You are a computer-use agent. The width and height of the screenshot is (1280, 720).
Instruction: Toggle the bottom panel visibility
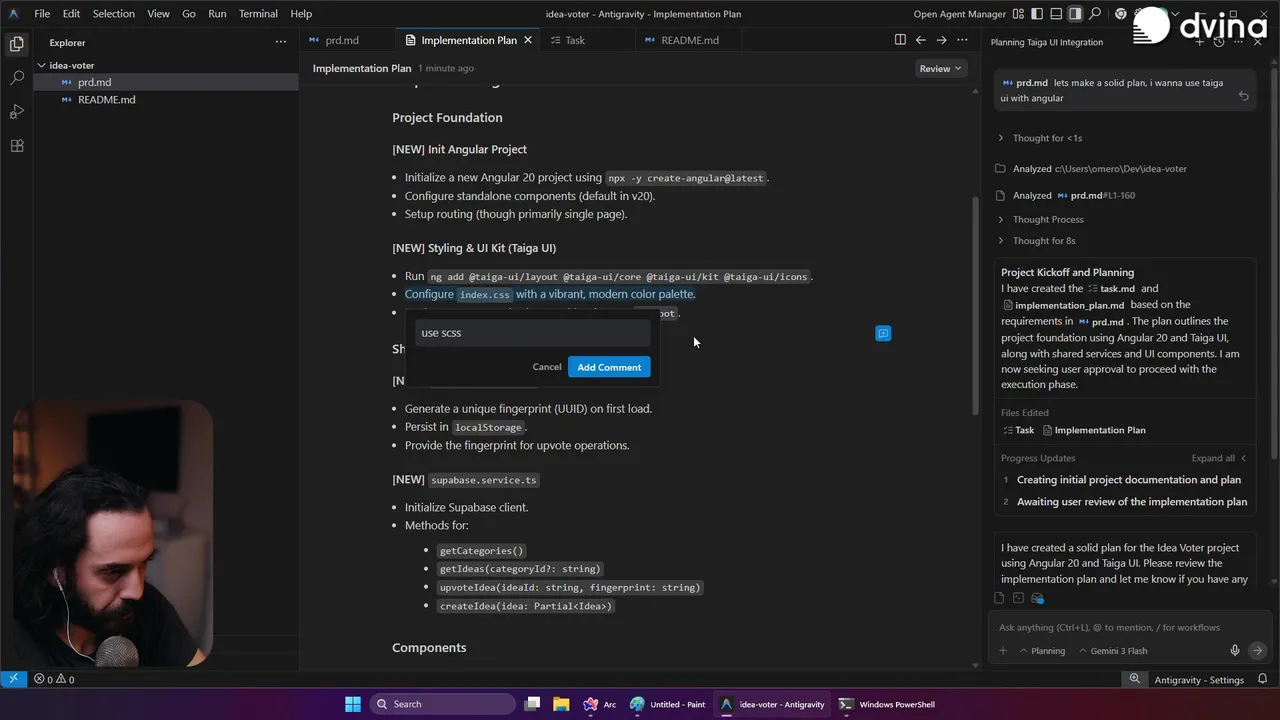(x=1056, y=14)
